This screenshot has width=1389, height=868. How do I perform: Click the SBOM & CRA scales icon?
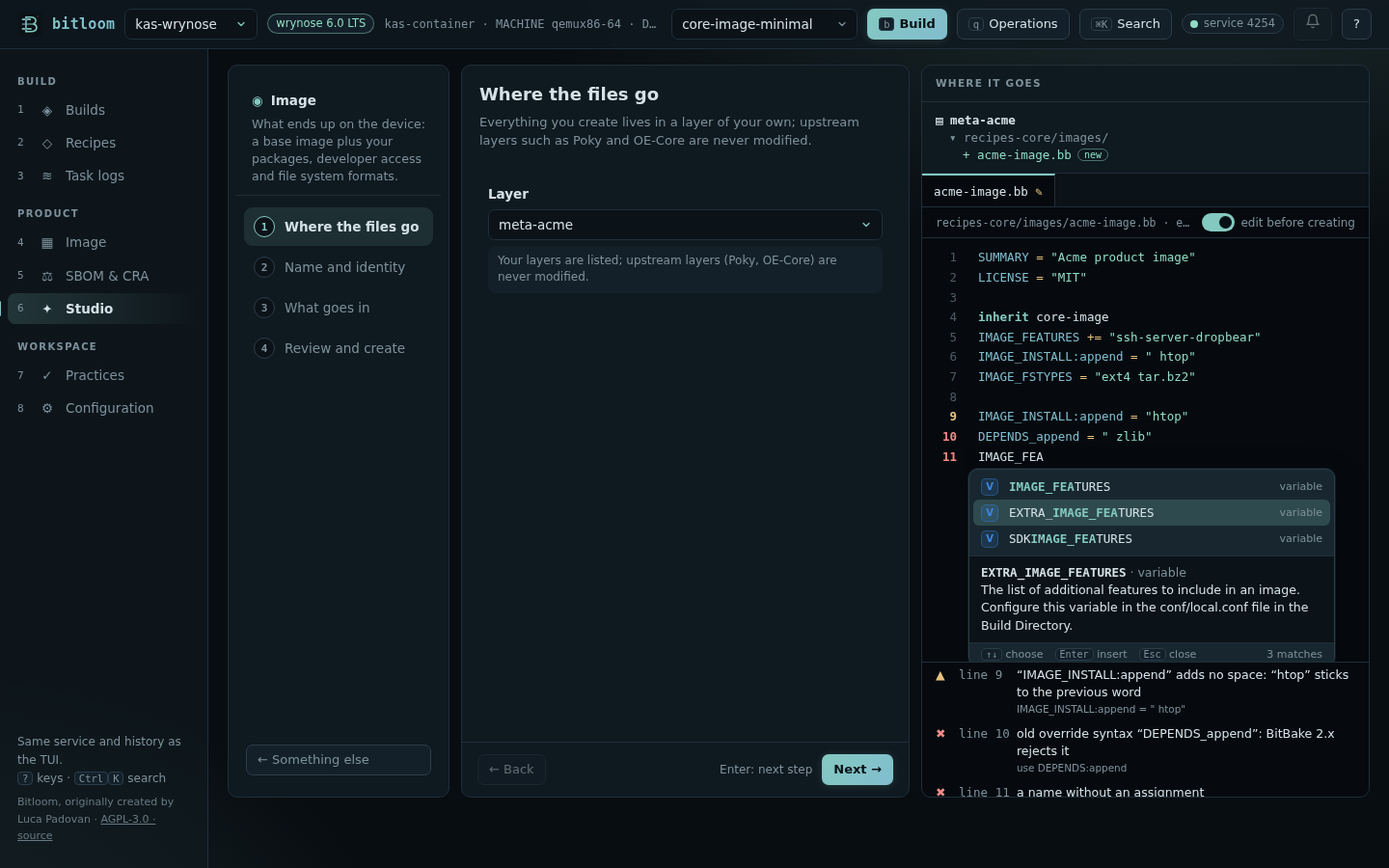click(47, 276)
